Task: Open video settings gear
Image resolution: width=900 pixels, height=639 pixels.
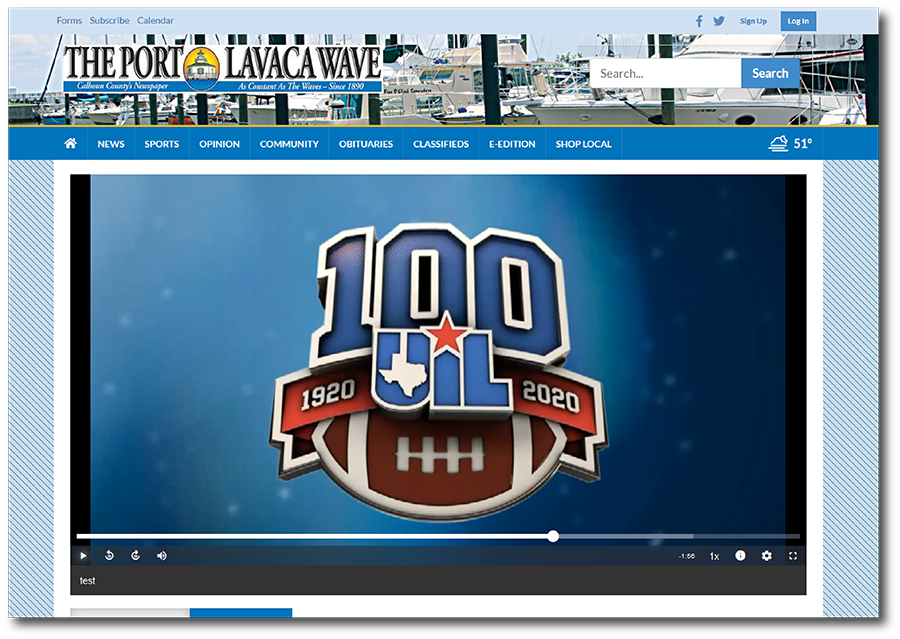Action: [767, 555]
